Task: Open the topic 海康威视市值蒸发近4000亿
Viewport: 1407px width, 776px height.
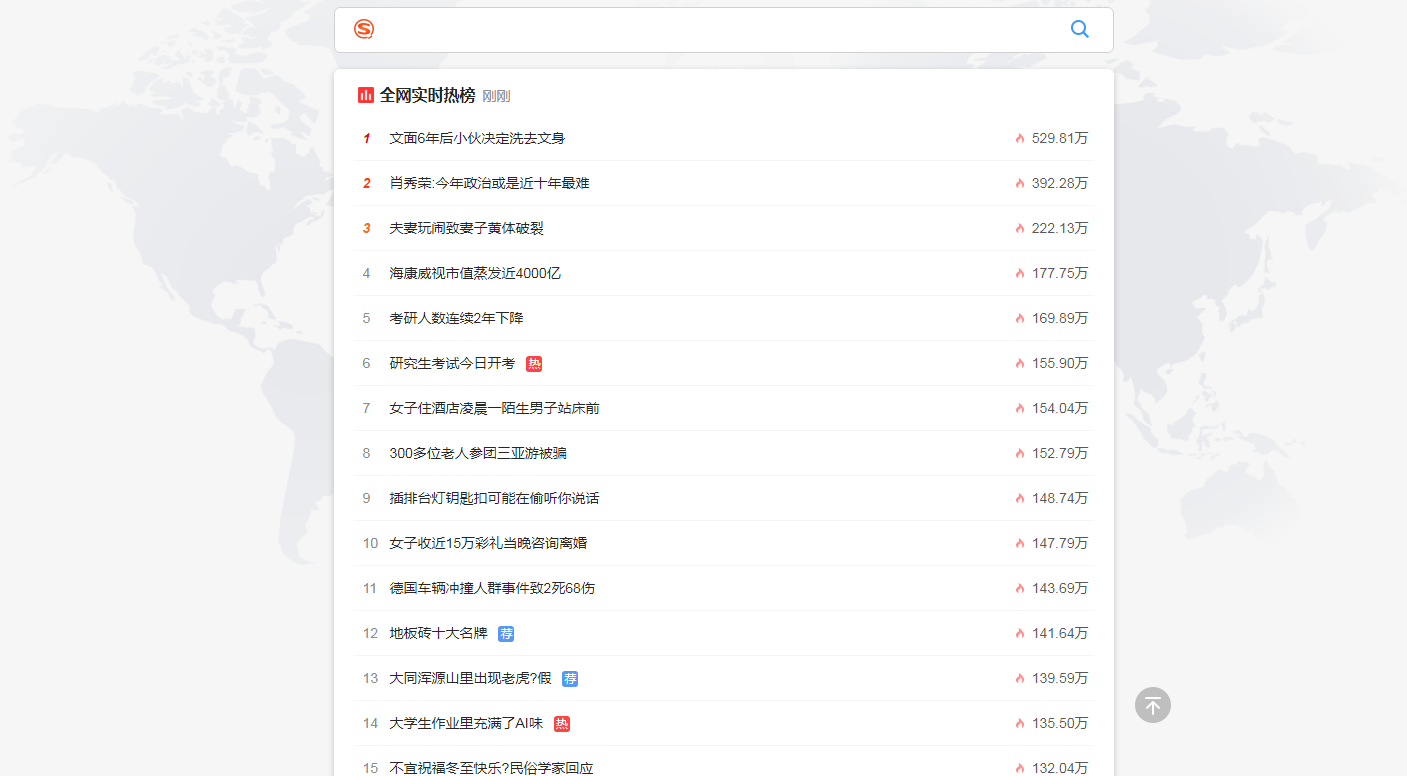Action: click(x=474, y=273)
